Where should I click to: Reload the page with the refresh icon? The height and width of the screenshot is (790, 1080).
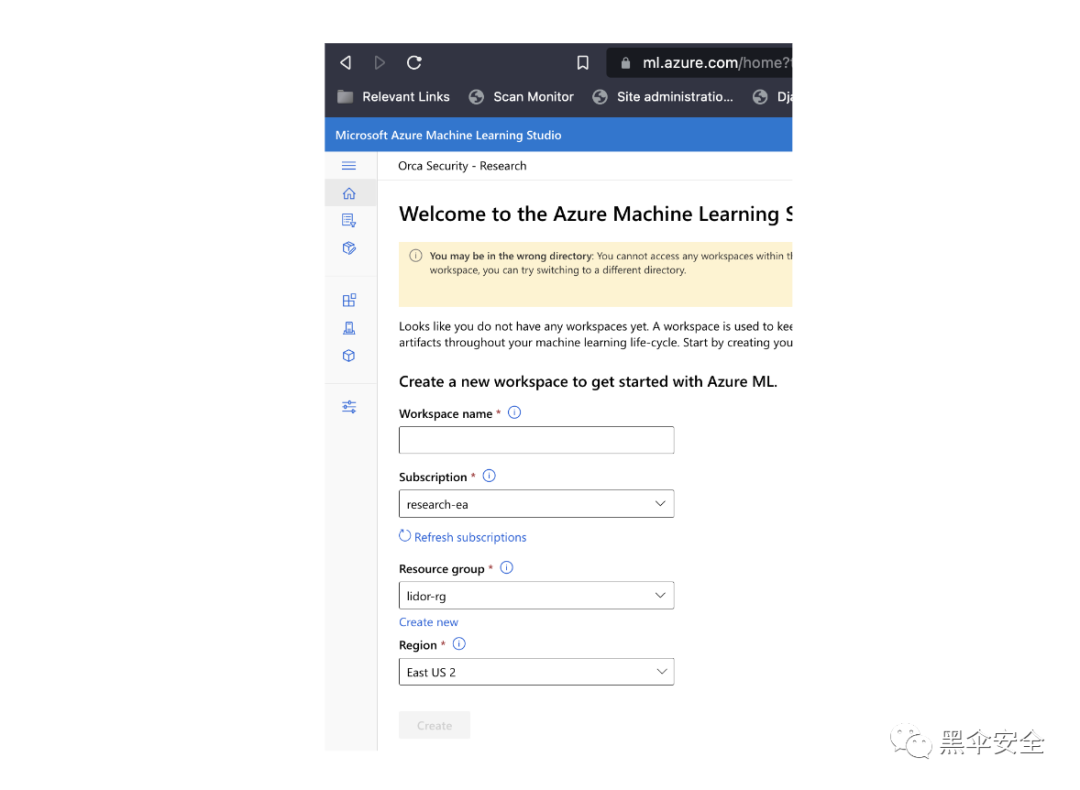click(x=414, y=63)
